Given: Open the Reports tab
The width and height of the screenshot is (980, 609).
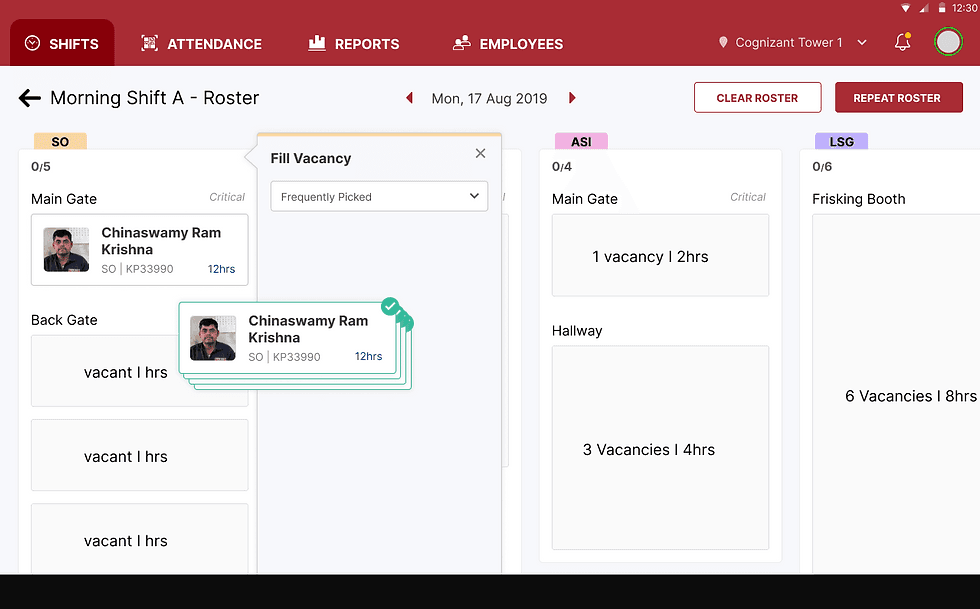Looking at the screenshot, I should (x=354, y=44).
